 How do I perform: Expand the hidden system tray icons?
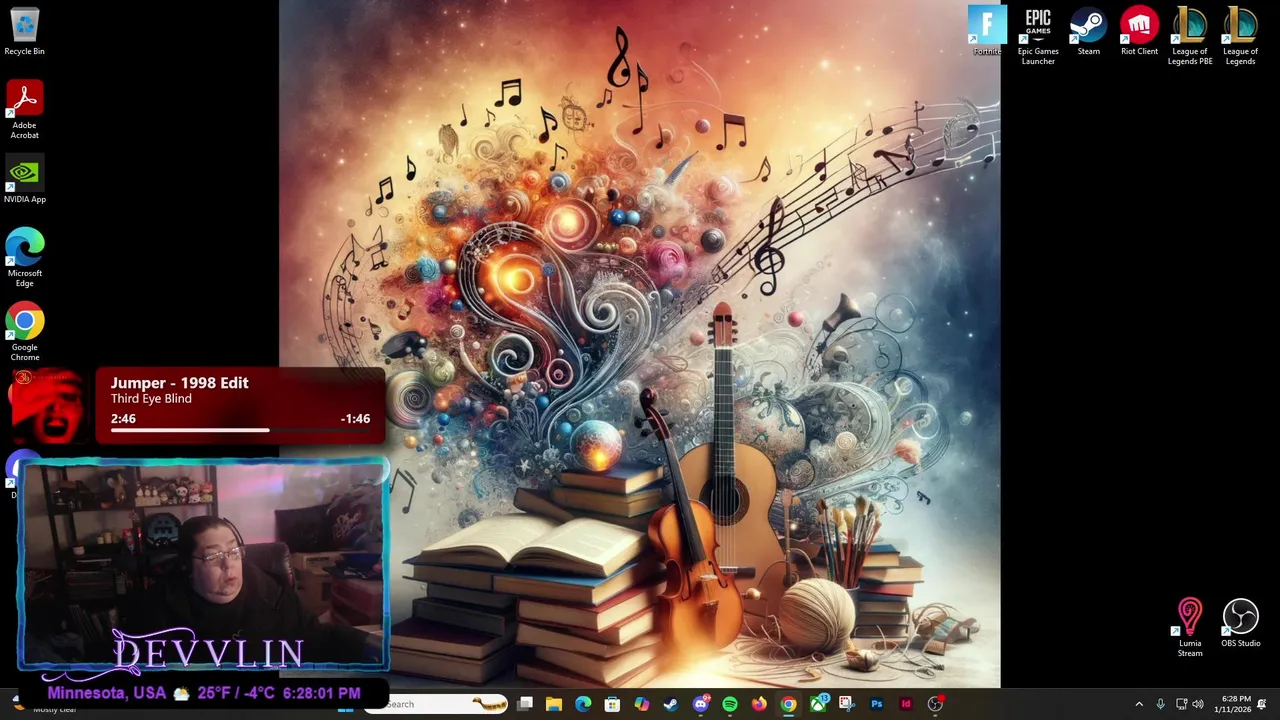1139,704
